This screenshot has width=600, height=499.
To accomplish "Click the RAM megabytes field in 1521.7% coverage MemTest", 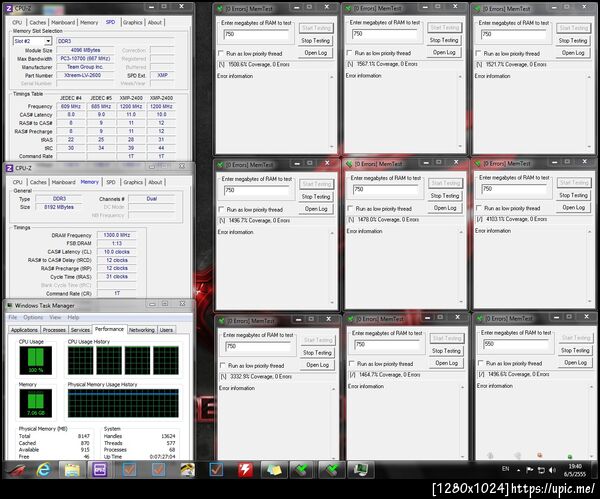I will click(x=513, y=34).
